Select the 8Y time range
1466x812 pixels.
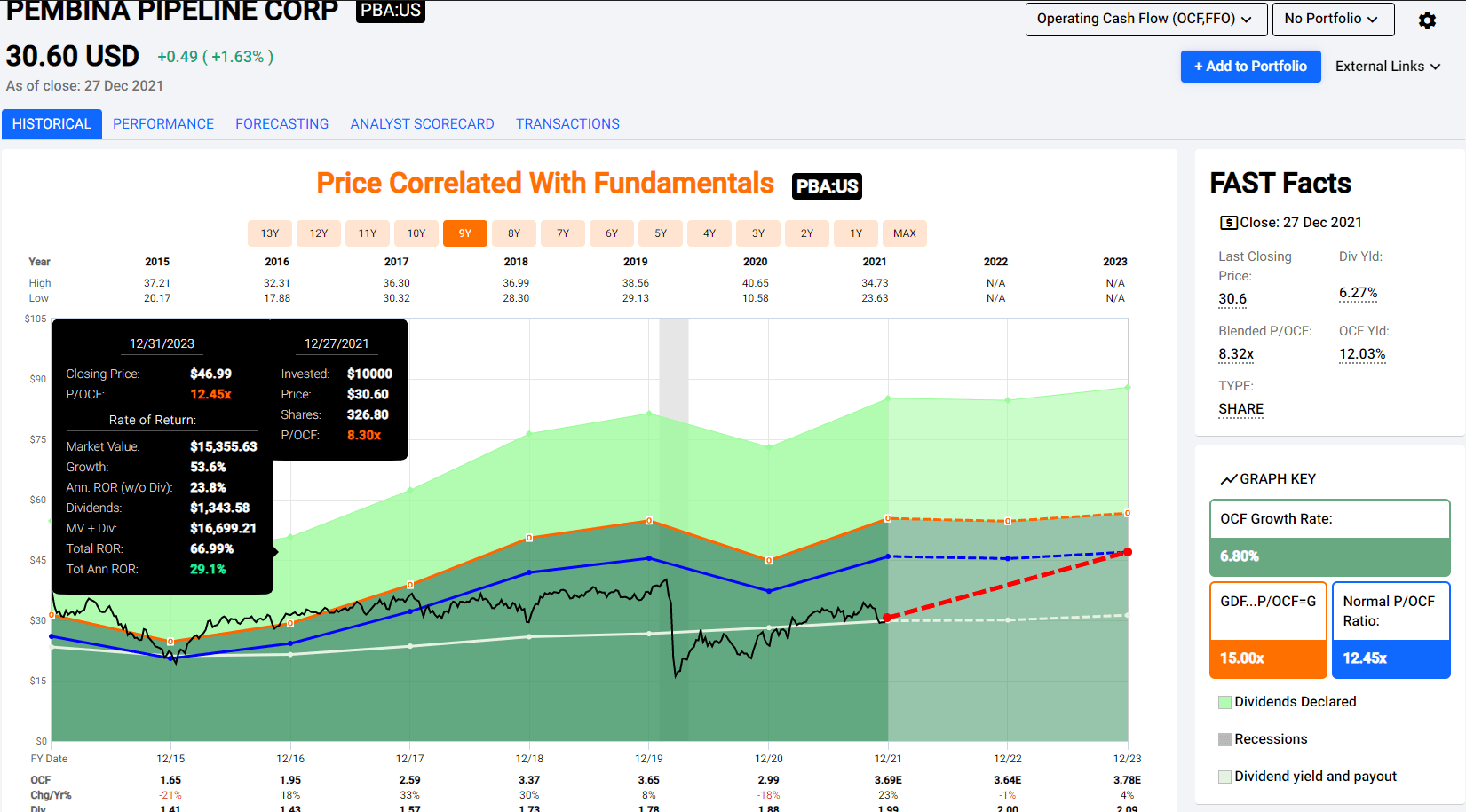coord(514,233)
